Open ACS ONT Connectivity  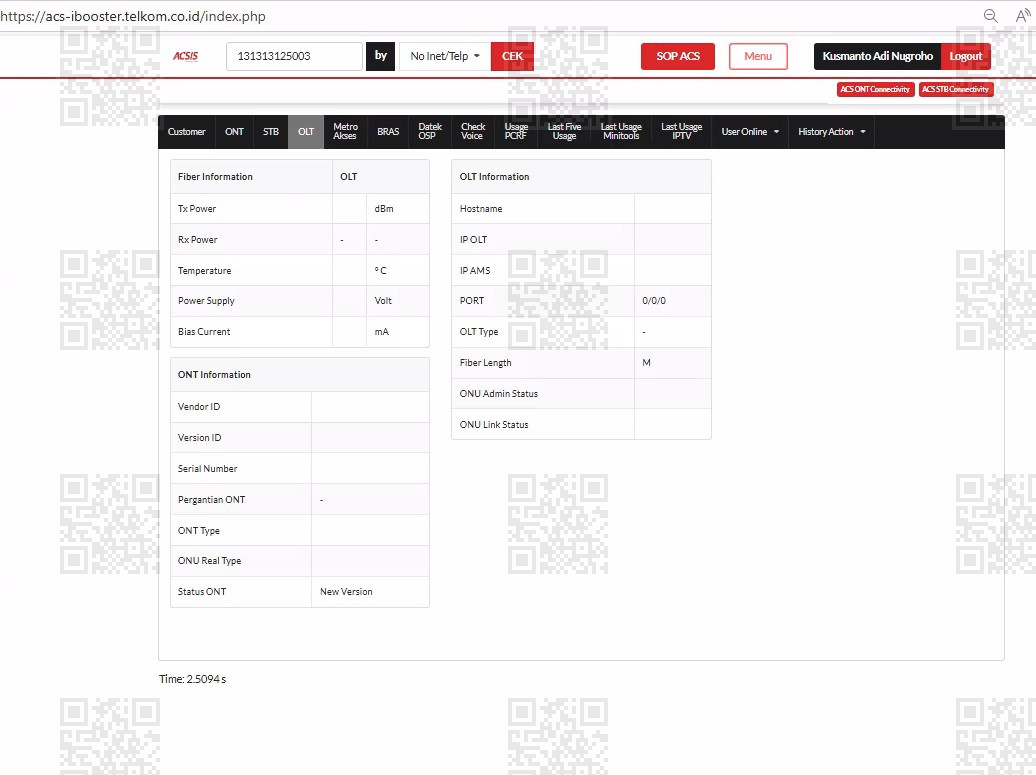click(x=875, y=89)
